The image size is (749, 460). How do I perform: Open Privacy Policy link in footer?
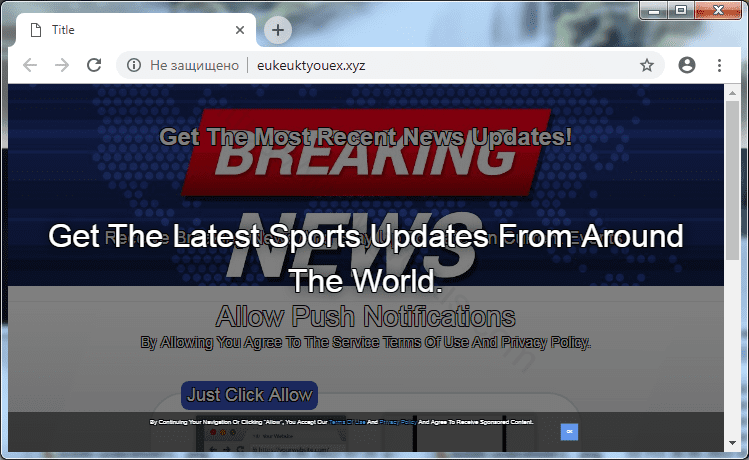[396, 423]
